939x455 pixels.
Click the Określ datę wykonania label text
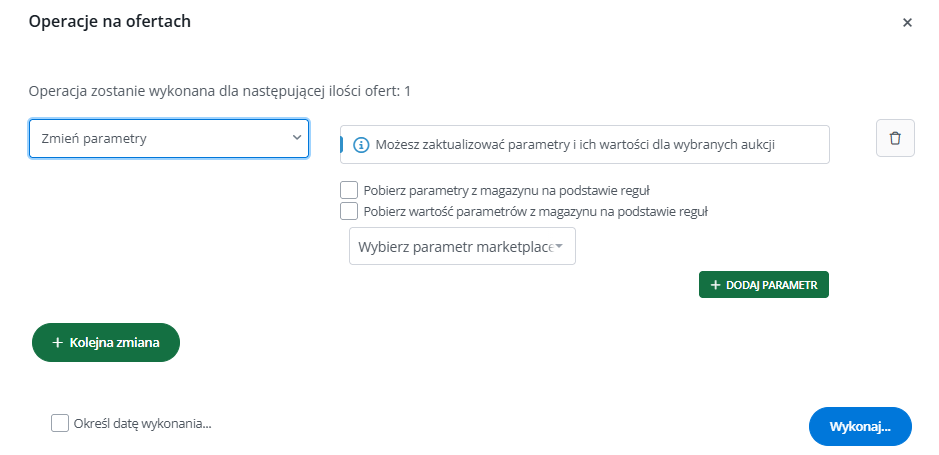click(143, 423)
